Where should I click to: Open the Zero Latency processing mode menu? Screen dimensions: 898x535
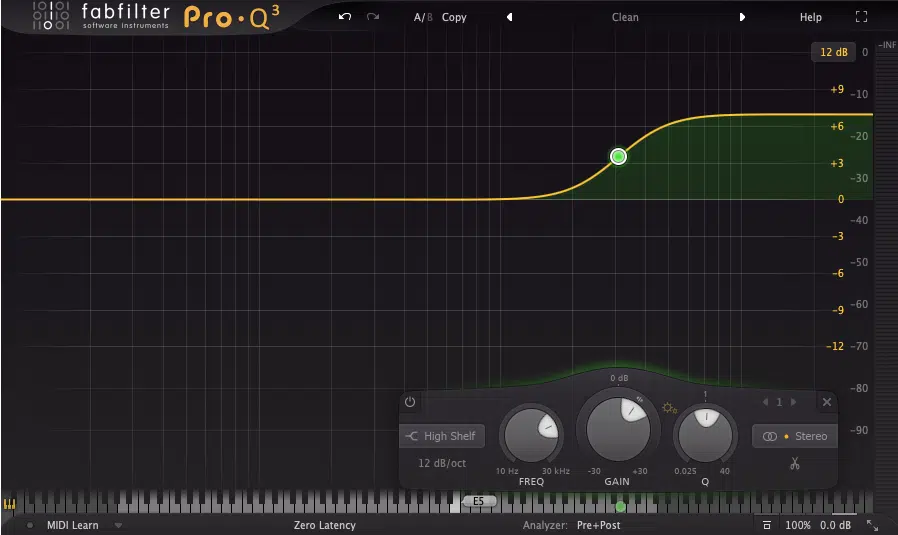pos(325,525)
